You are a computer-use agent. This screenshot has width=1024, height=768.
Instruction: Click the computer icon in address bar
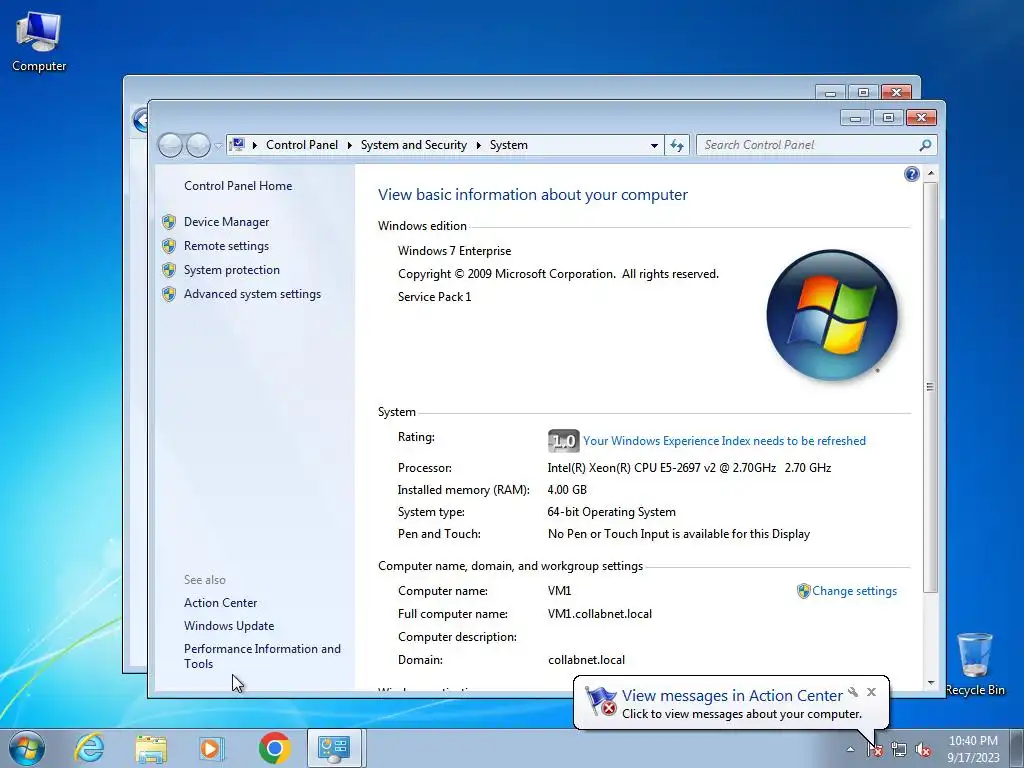pos(238,145)
